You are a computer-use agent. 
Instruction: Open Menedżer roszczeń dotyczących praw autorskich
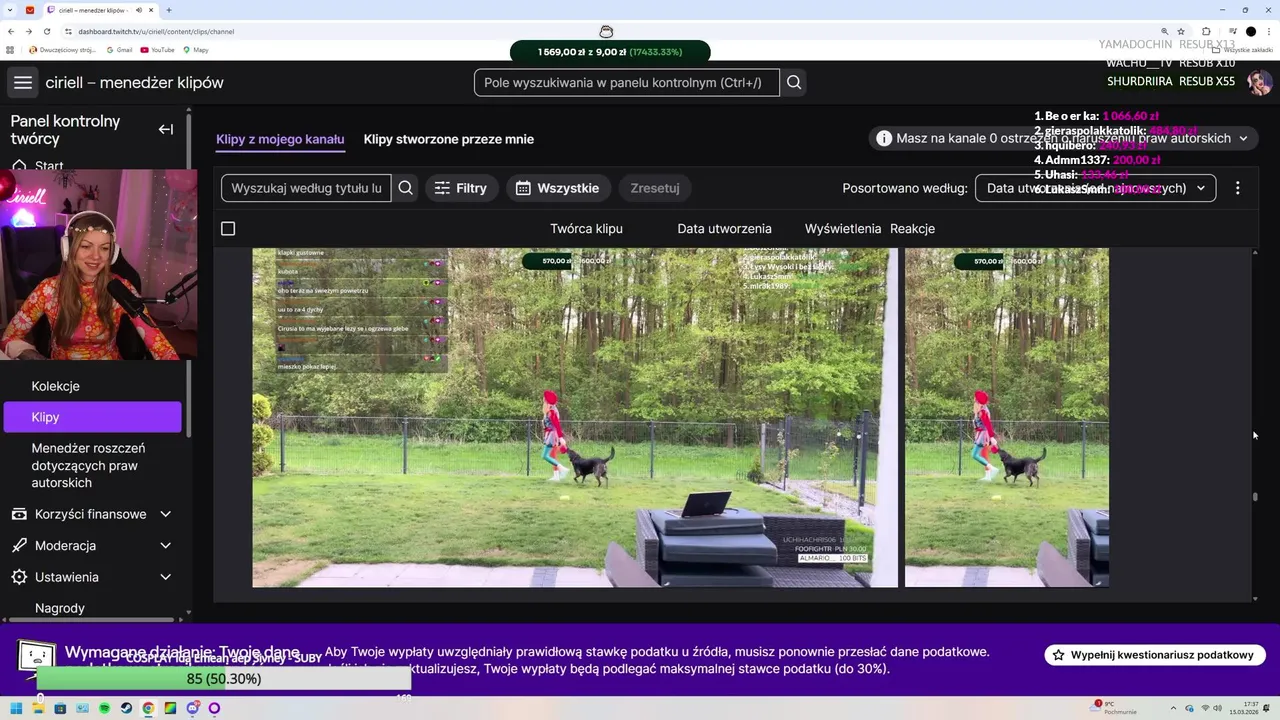88,466
